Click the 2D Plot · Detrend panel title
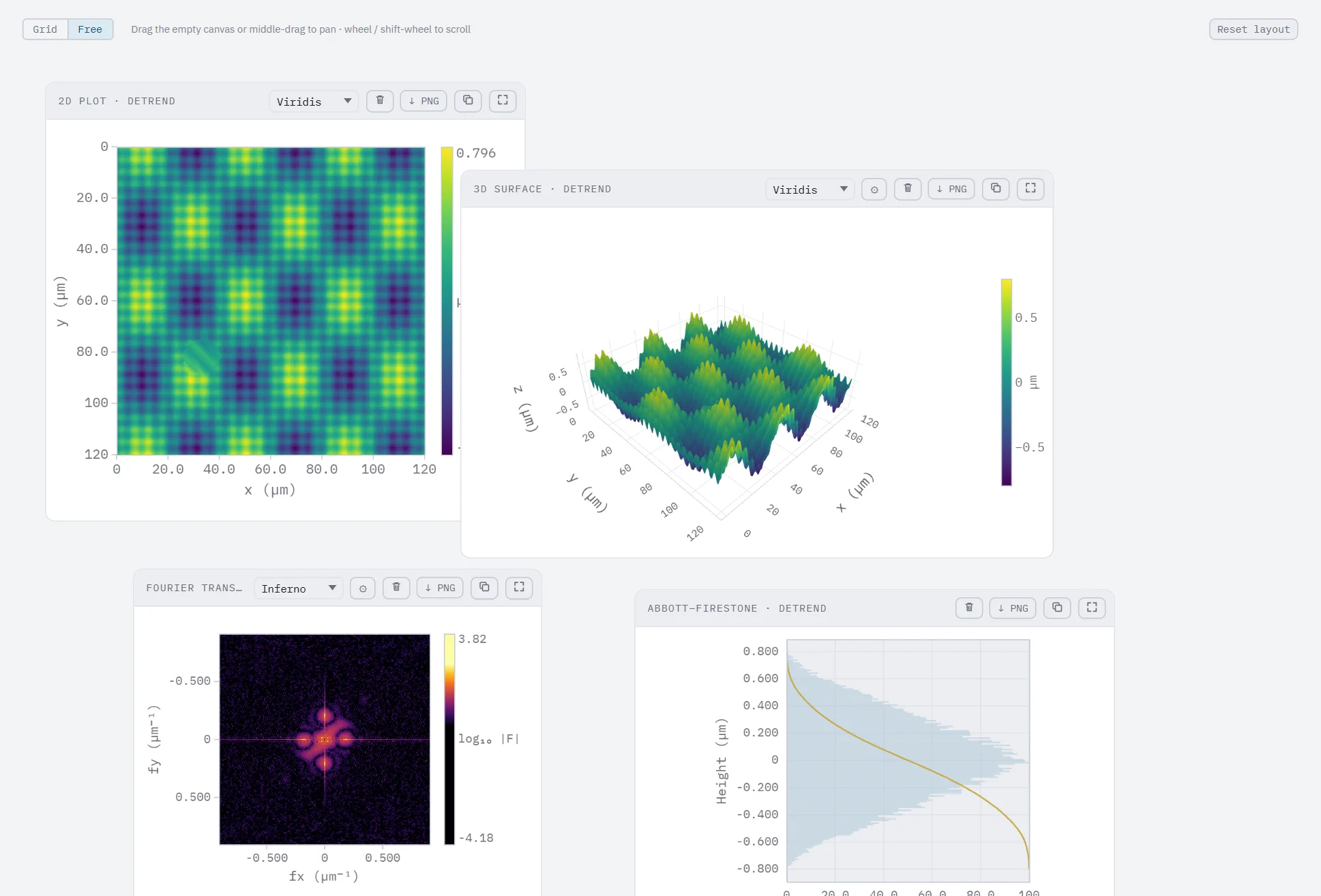Viewport: 1321px width, 896px height. tap(117, 101)
